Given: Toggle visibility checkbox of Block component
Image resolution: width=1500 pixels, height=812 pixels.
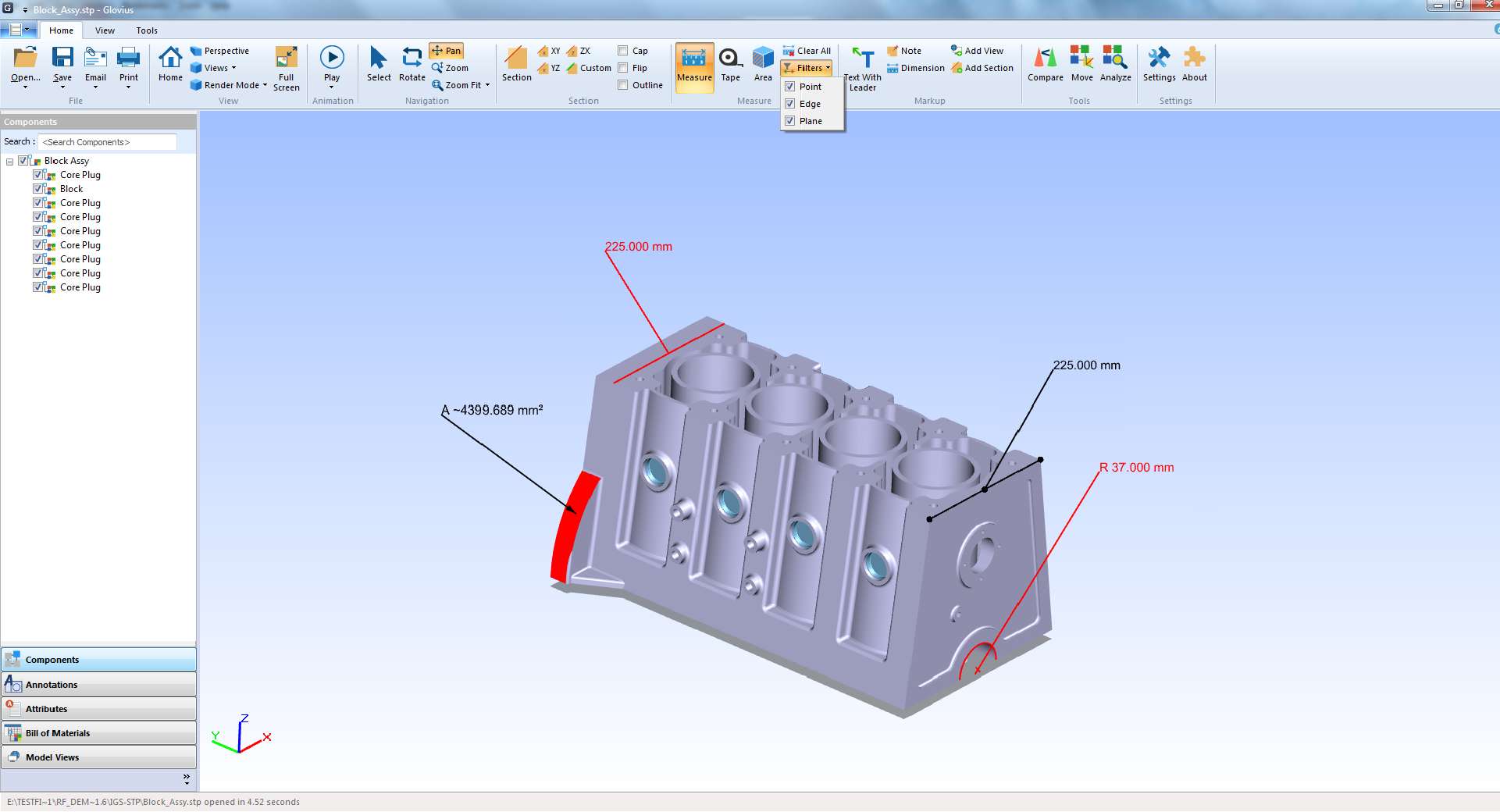Looking at the screenshot, I should pos(37,188).
